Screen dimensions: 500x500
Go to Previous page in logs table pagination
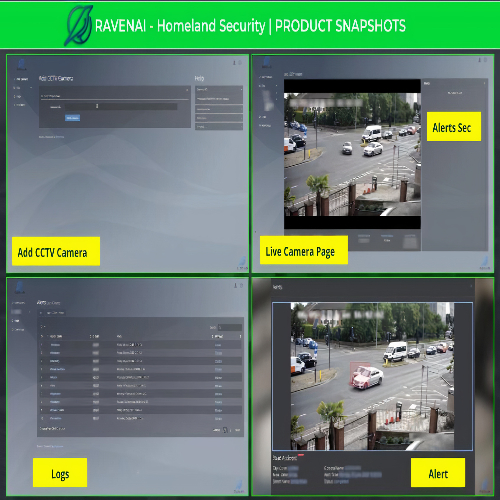216,430
